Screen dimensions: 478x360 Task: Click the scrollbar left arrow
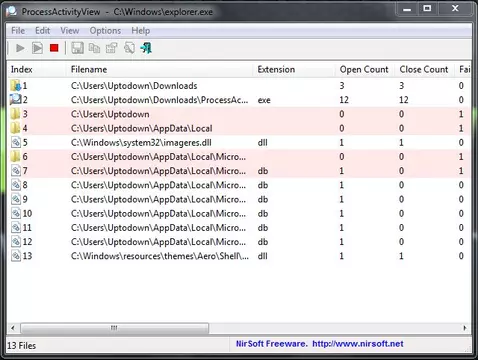tap(13, 328)
